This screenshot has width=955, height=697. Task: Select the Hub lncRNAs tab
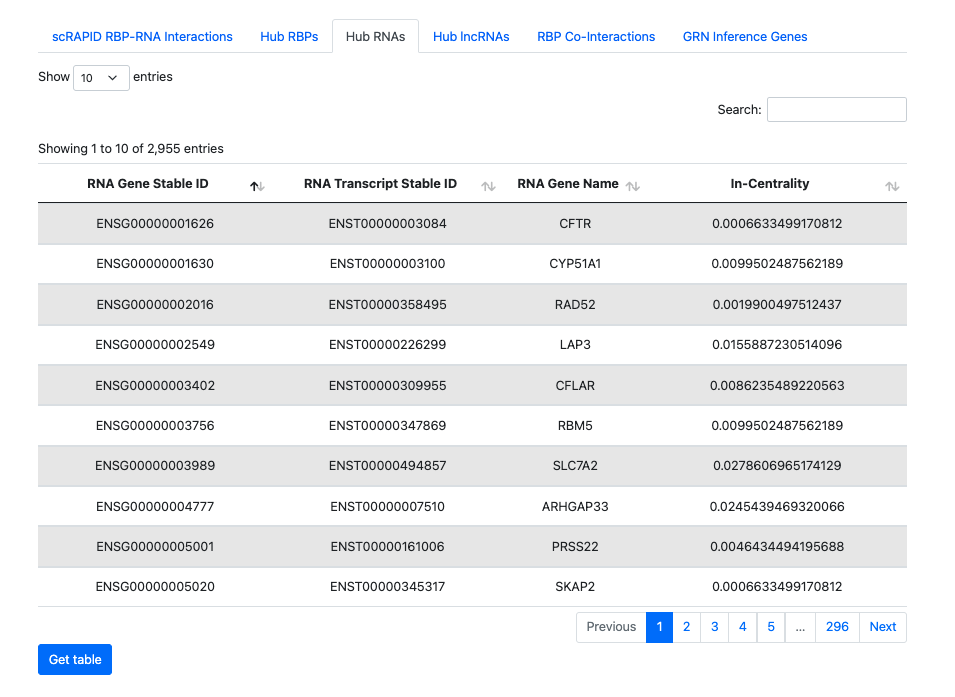coord(471,37)
